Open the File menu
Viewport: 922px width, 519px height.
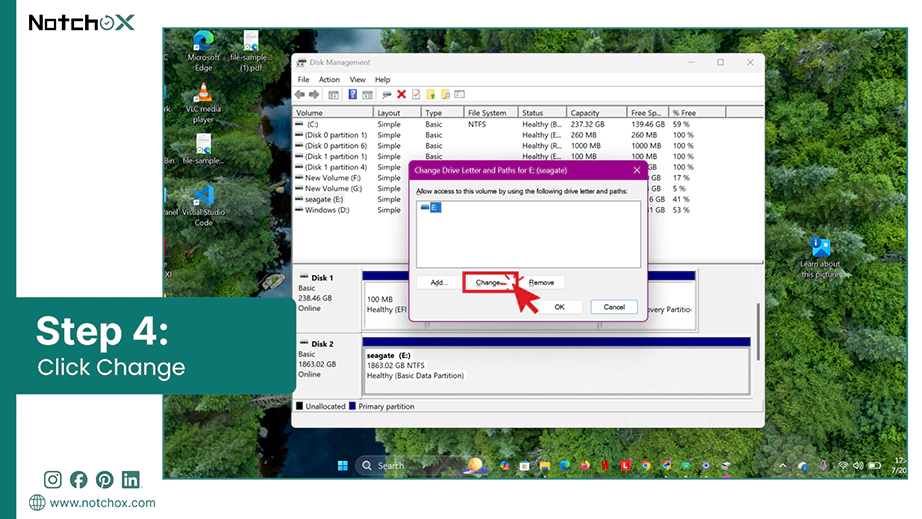(x=303, y=79)
